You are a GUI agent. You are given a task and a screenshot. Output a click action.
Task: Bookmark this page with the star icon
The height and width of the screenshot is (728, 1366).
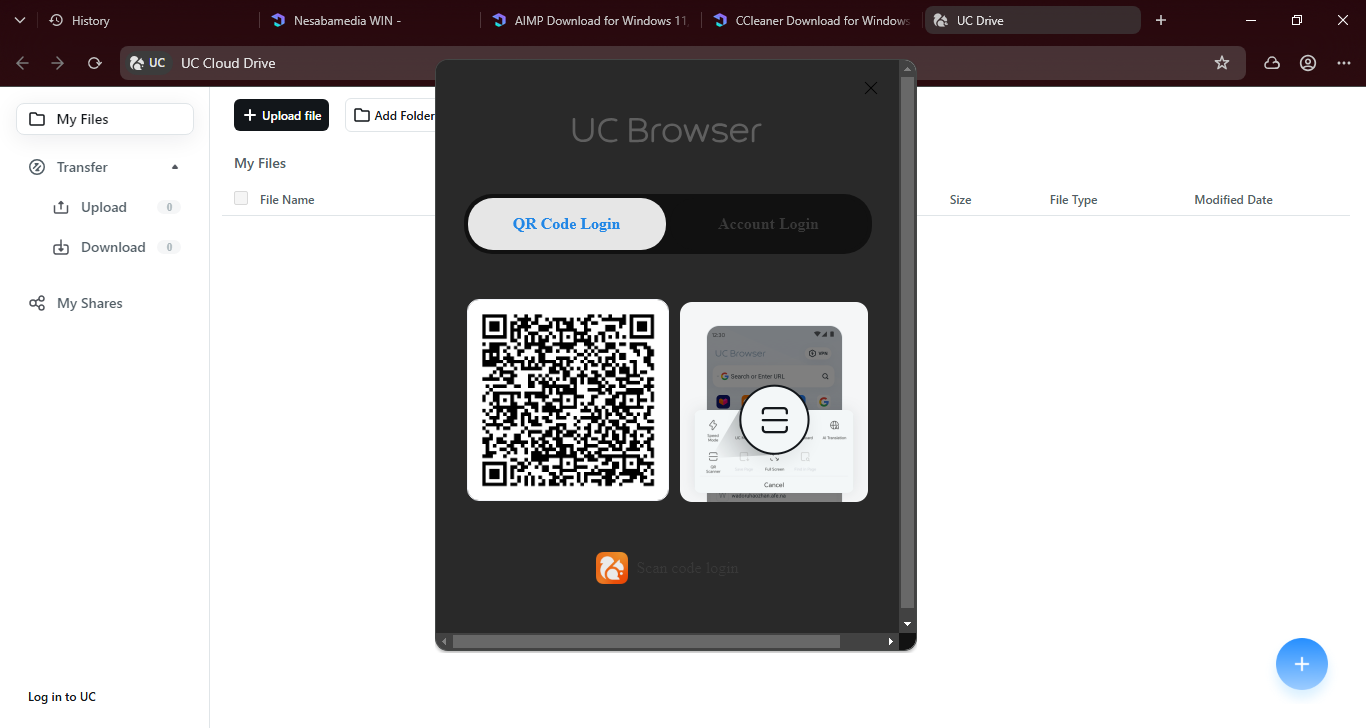(x=1221, y=63)
